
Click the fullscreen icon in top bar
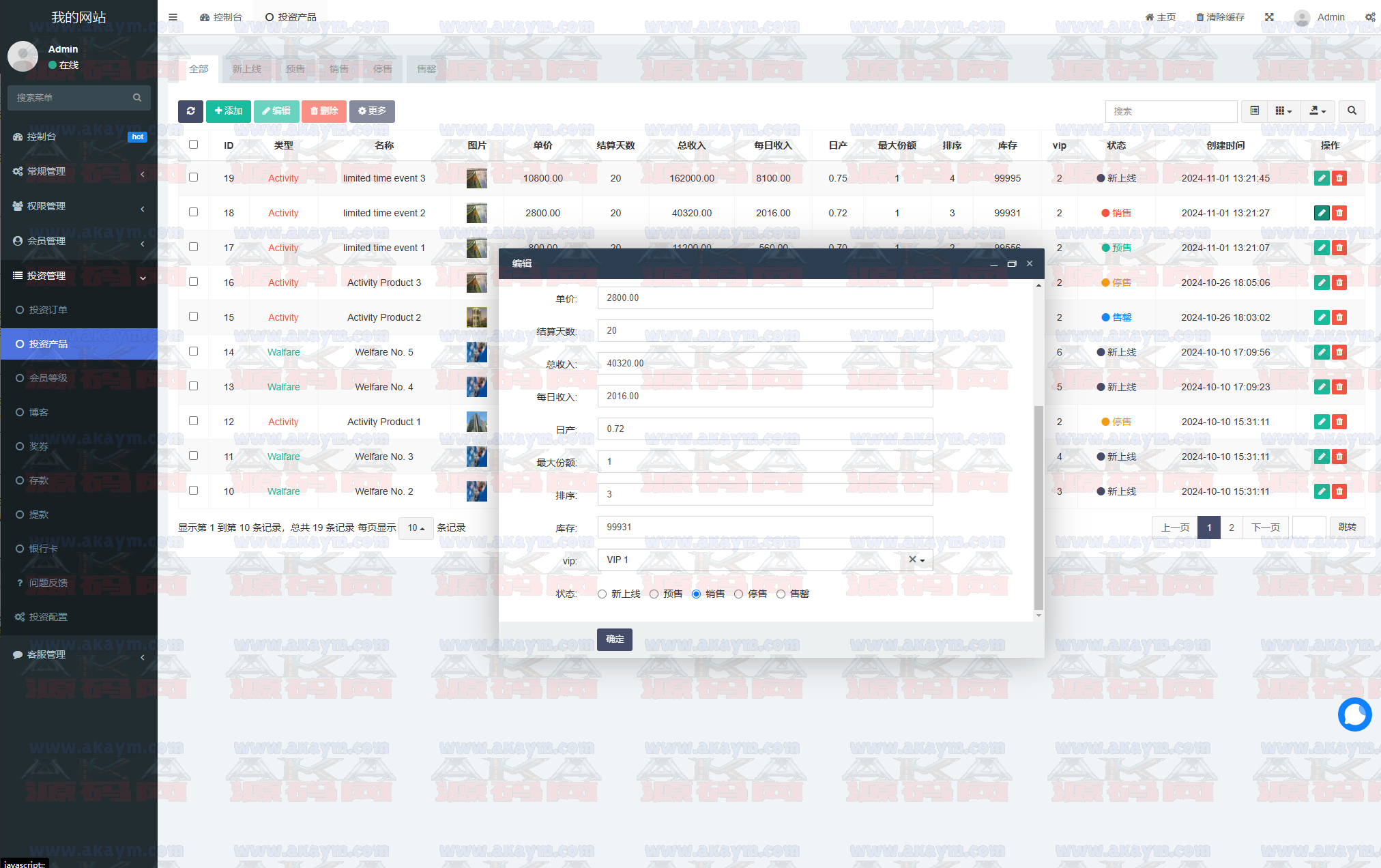(x=1269, y=17)
